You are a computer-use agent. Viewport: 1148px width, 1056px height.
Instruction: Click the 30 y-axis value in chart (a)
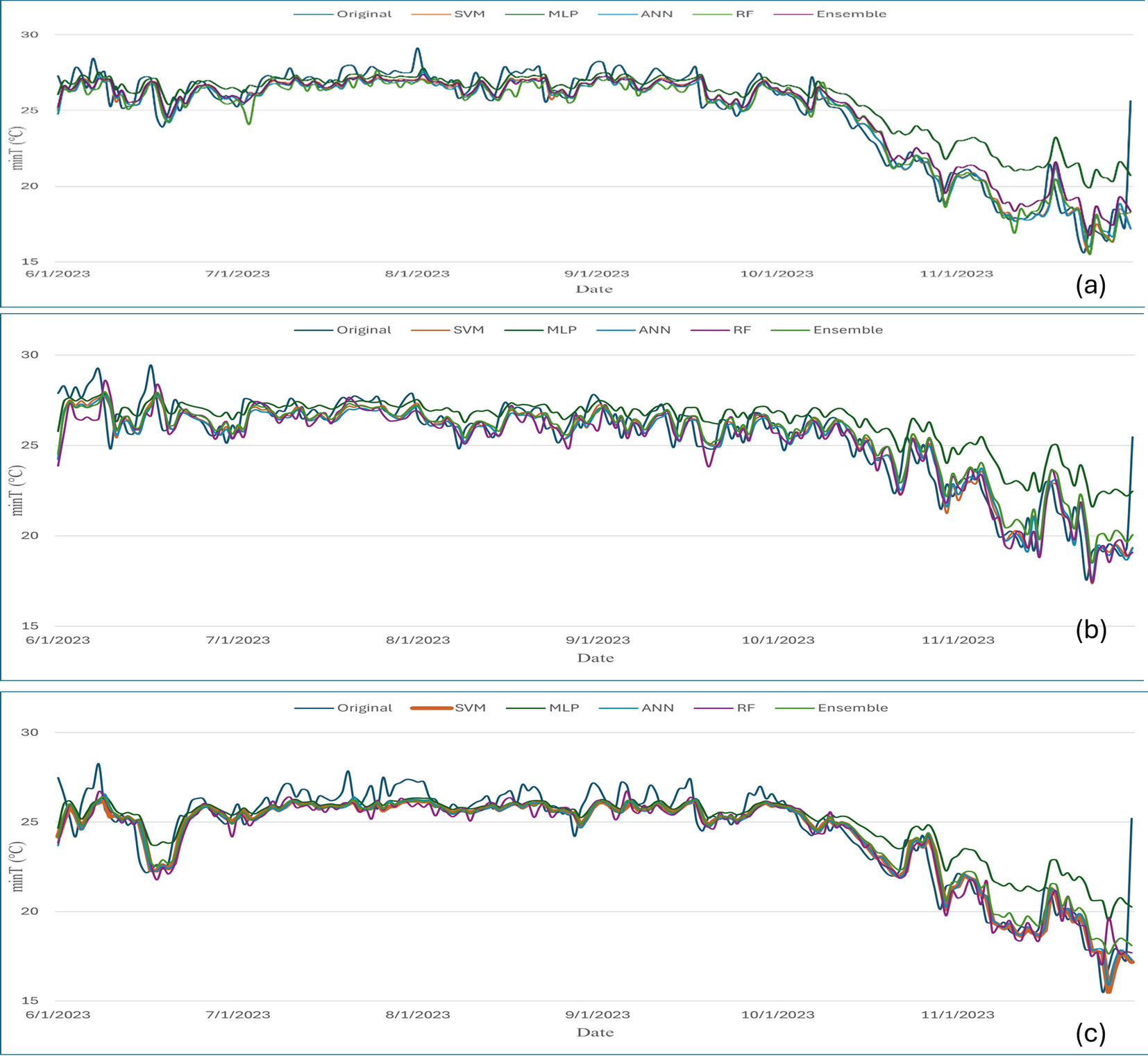29,35
